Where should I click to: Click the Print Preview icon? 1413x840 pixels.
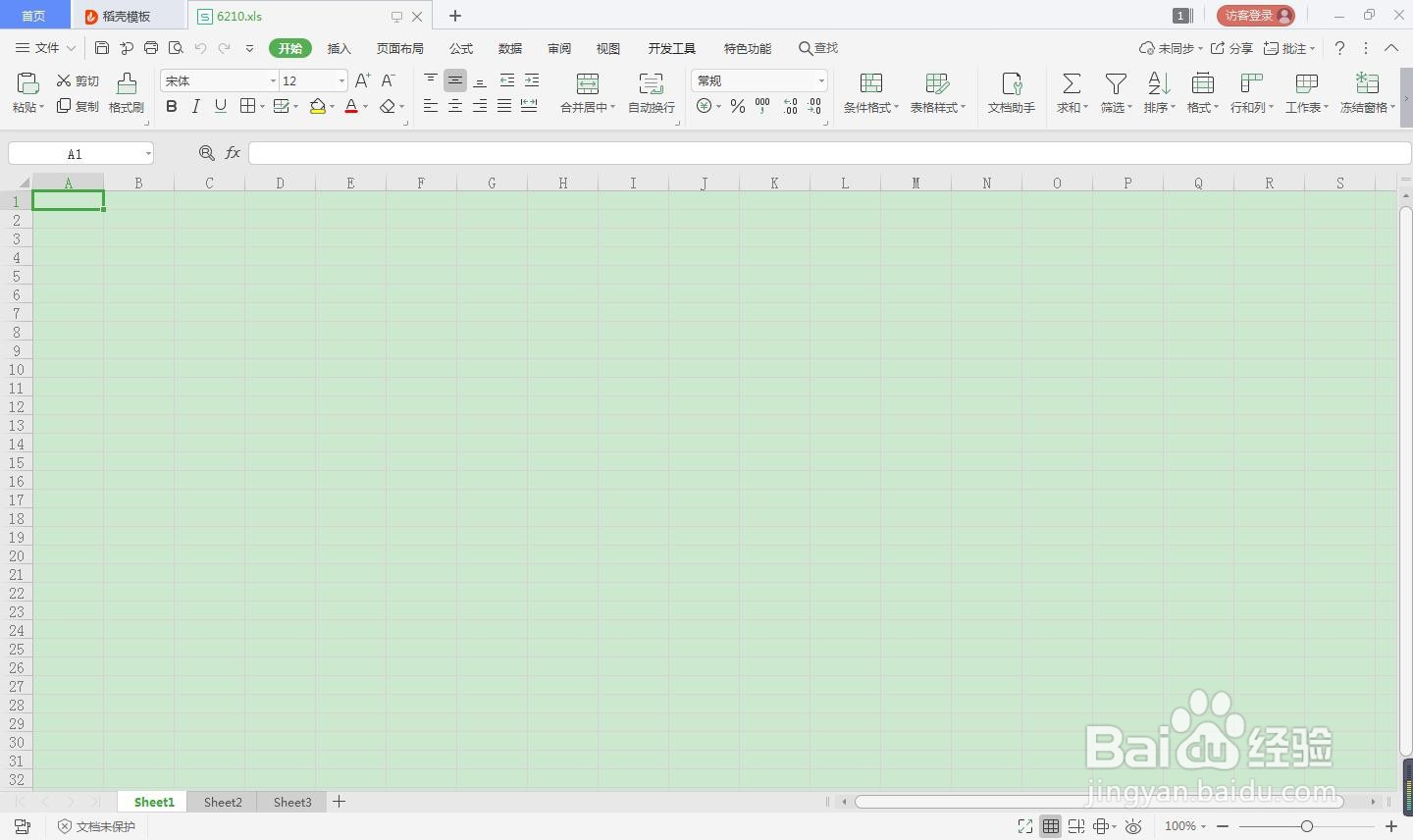click(x=176, y=47)
